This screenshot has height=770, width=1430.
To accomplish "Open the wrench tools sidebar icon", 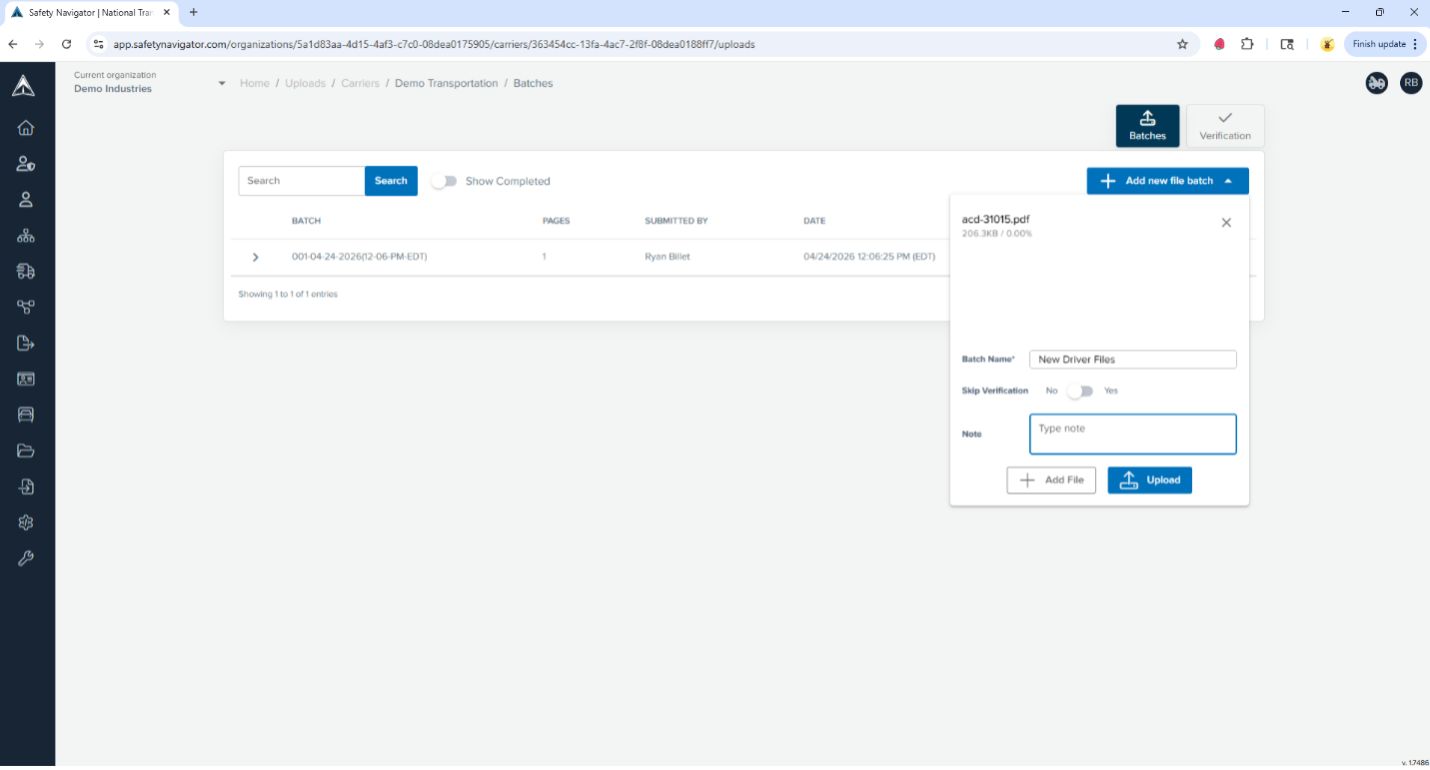I will 26,559.
